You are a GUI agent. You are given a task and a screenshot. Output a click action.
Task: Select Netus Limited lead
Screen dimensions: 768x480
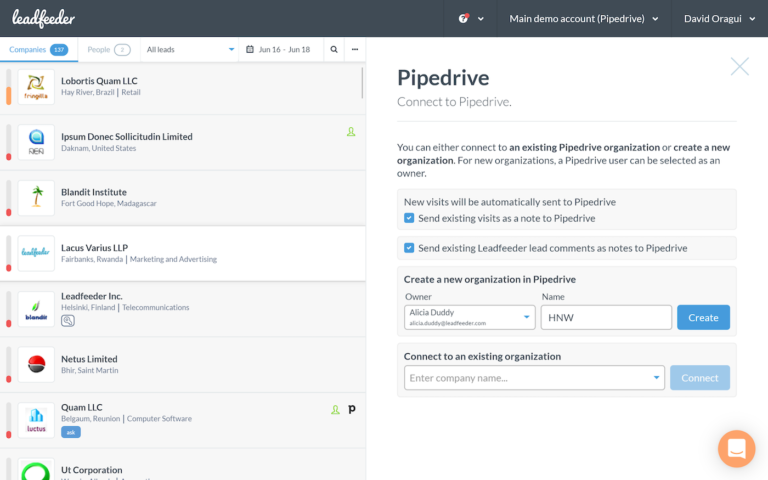[183, 364]
